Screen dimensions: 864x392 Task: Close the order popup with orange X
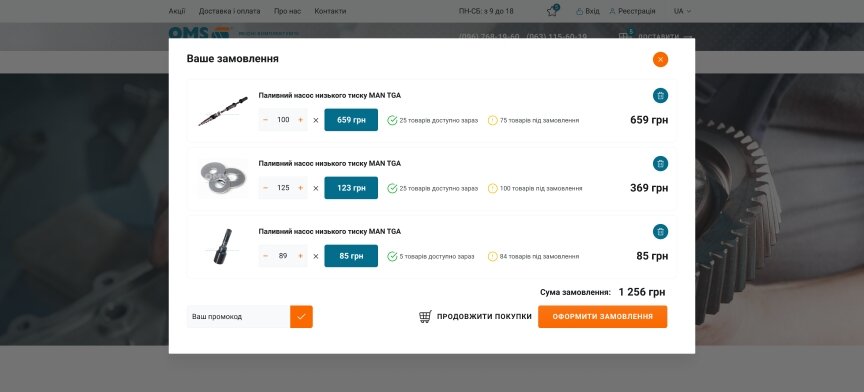[660, 60]
